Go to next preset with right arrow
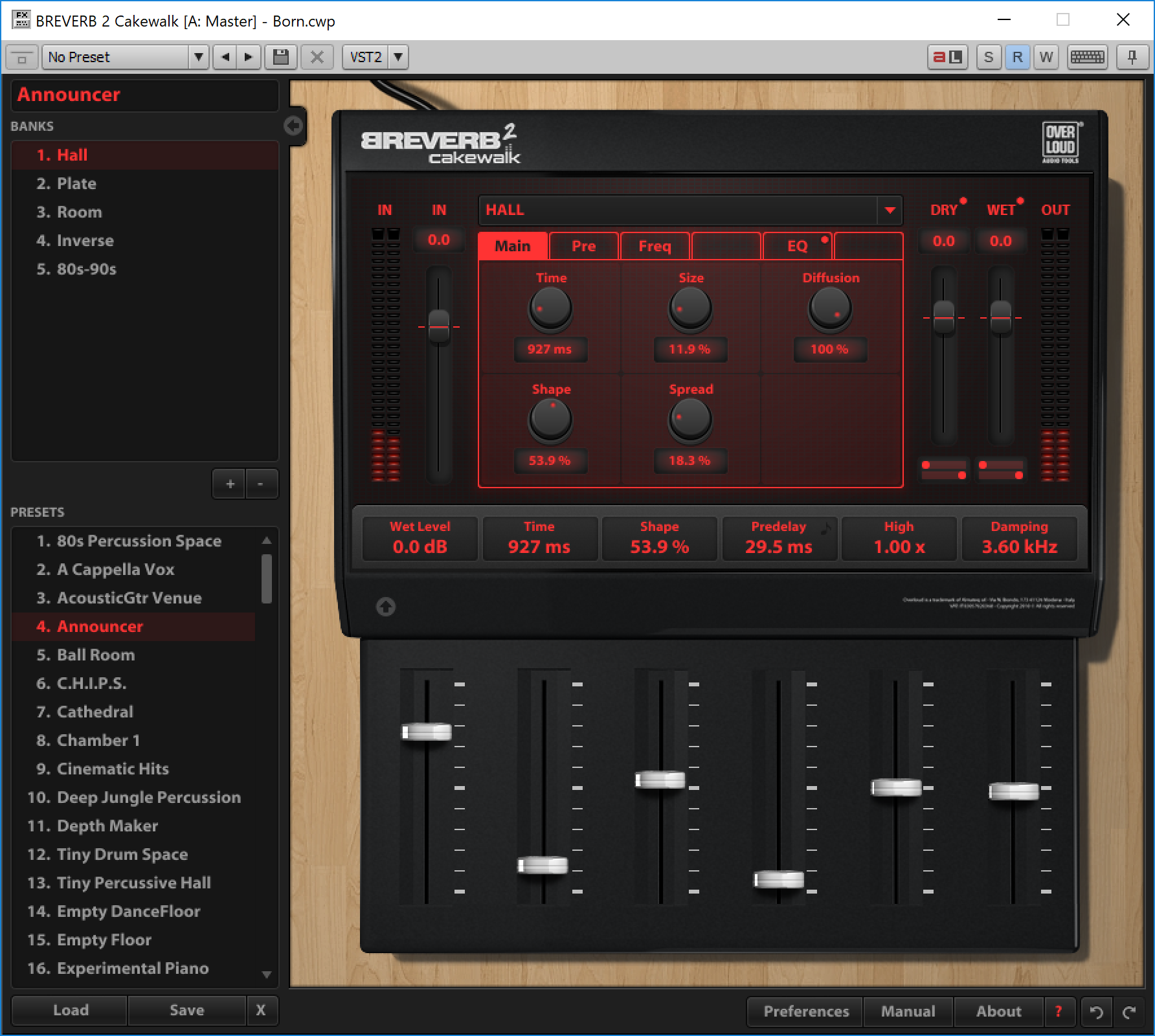Viewport: 1155px width, 1036px height. 248,57
